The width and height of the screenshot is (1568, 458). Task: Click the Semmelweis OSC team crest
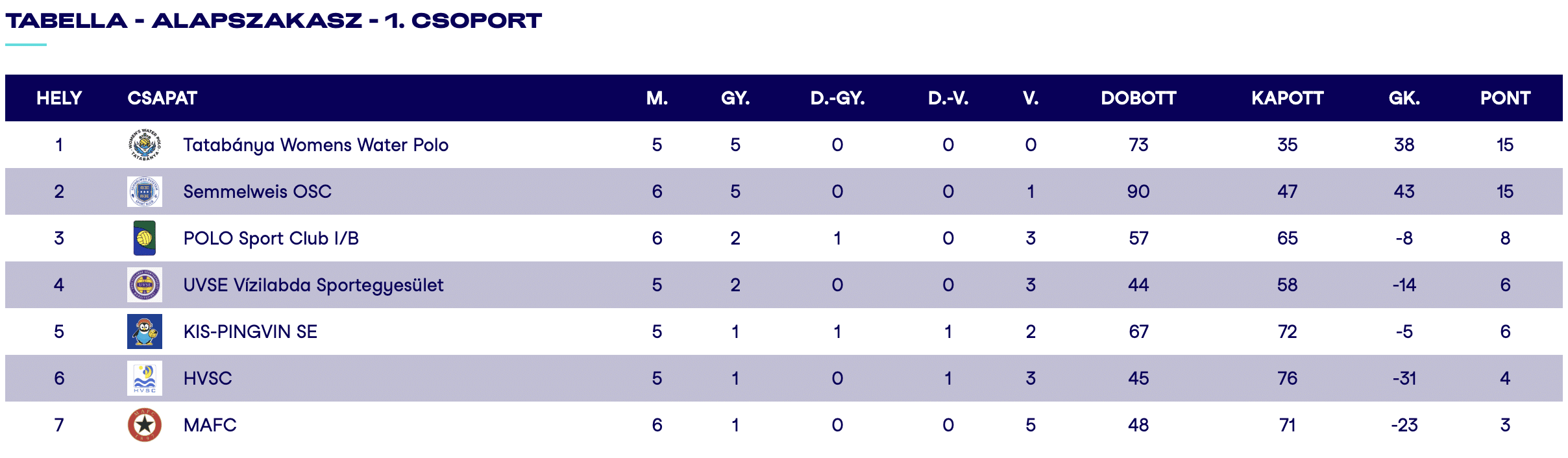tap(144, 191)
